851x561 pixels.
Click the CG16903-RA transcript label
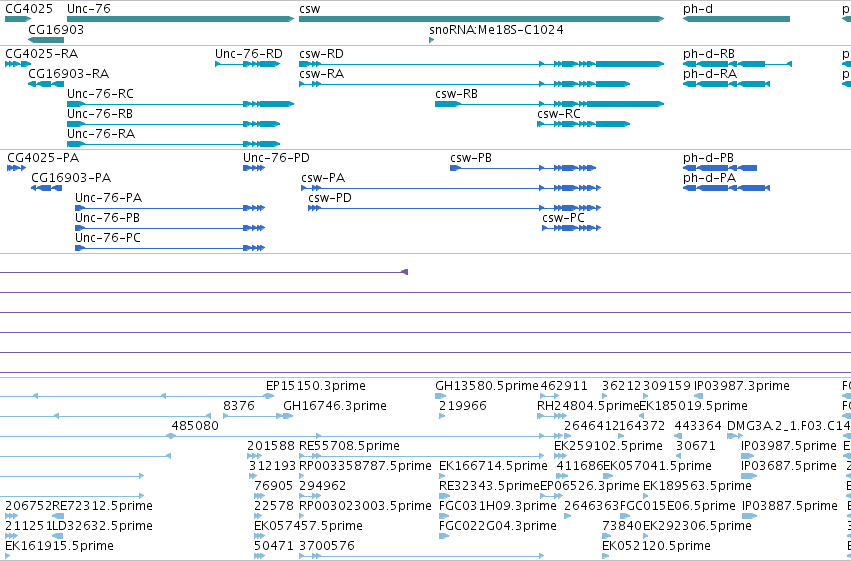(68, 74)
